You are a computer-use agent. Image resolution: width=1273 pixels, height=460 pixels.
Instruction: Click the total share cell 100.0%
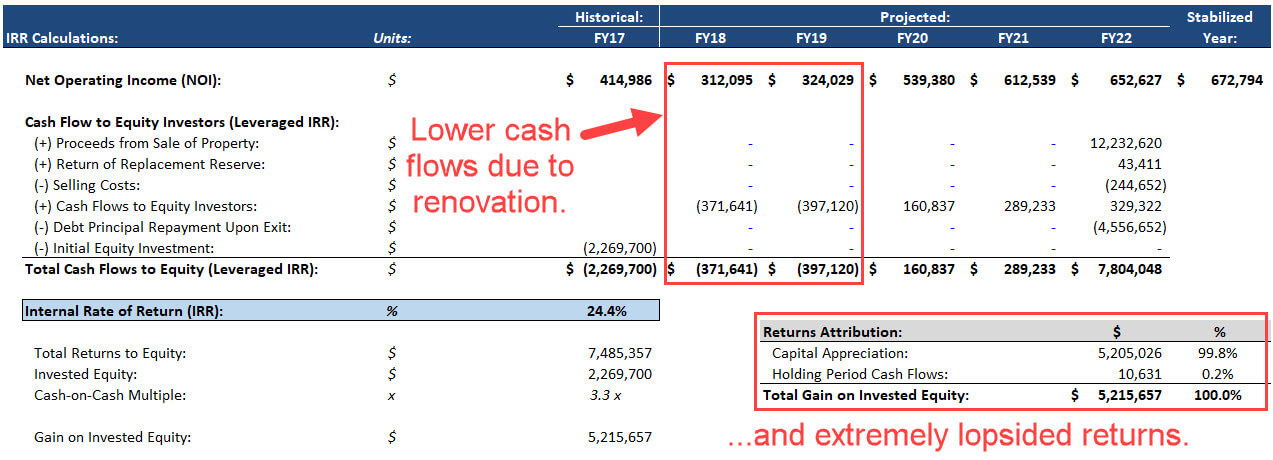tap(1220, 395)
